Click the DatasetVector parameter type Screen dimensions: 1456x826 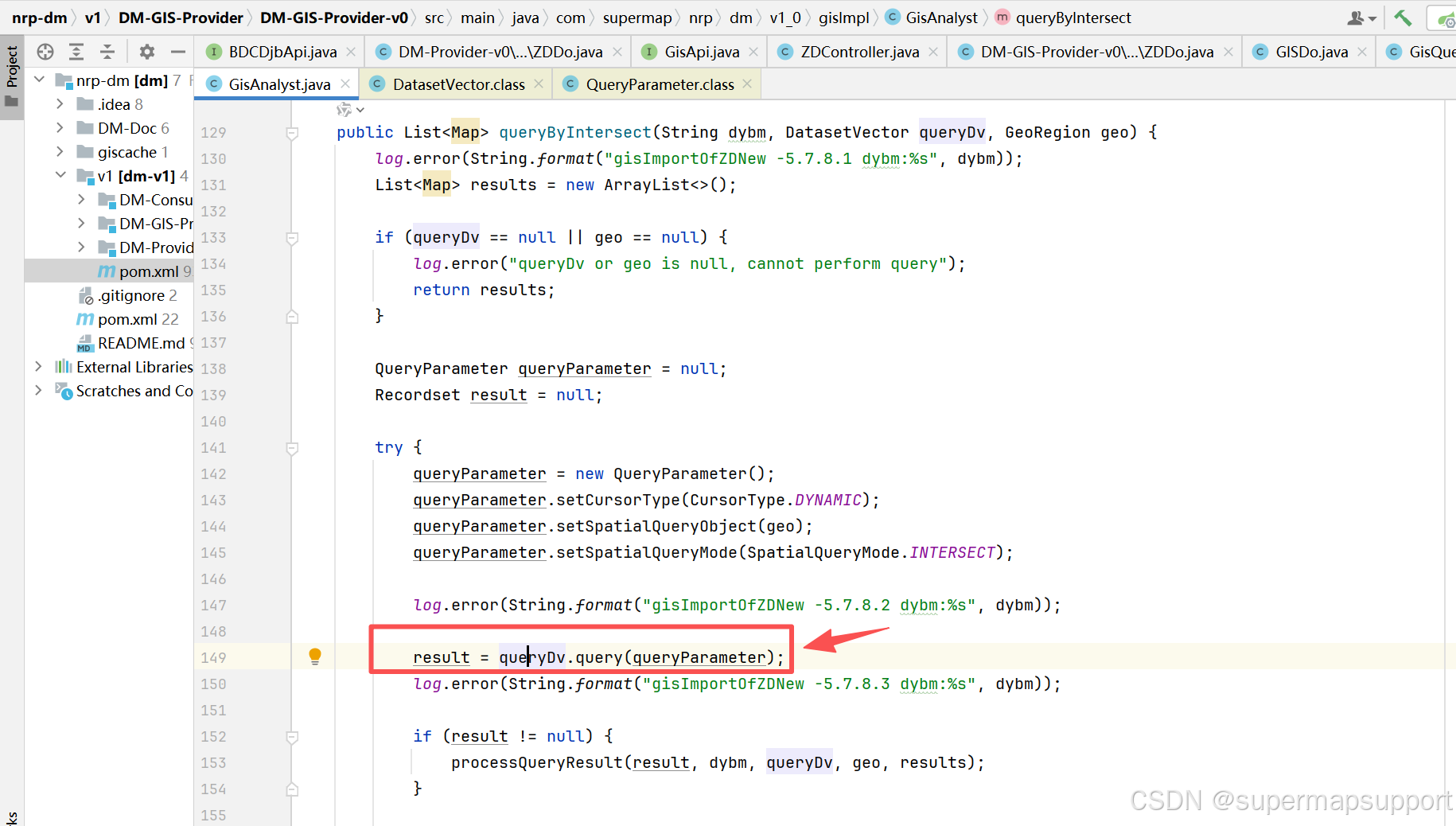click(847, 132)
